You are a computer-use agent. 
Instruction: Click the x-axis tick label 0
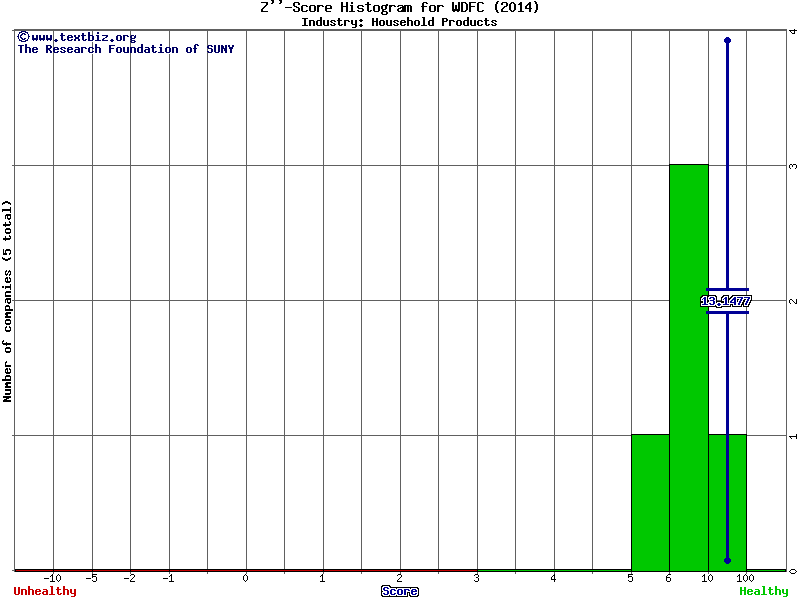tap(245, 578)
